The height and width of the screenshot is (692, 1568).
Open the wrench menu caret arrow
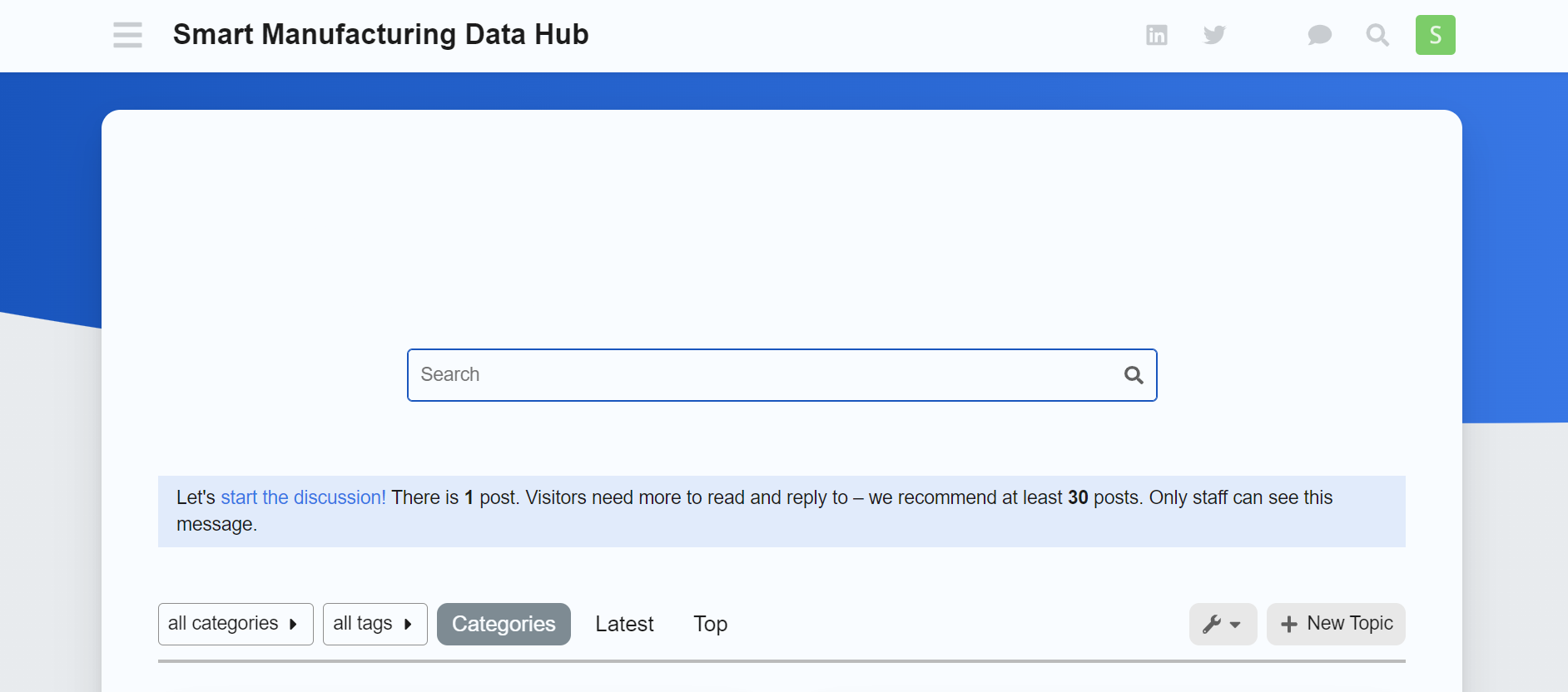(x=1235, y=625)
